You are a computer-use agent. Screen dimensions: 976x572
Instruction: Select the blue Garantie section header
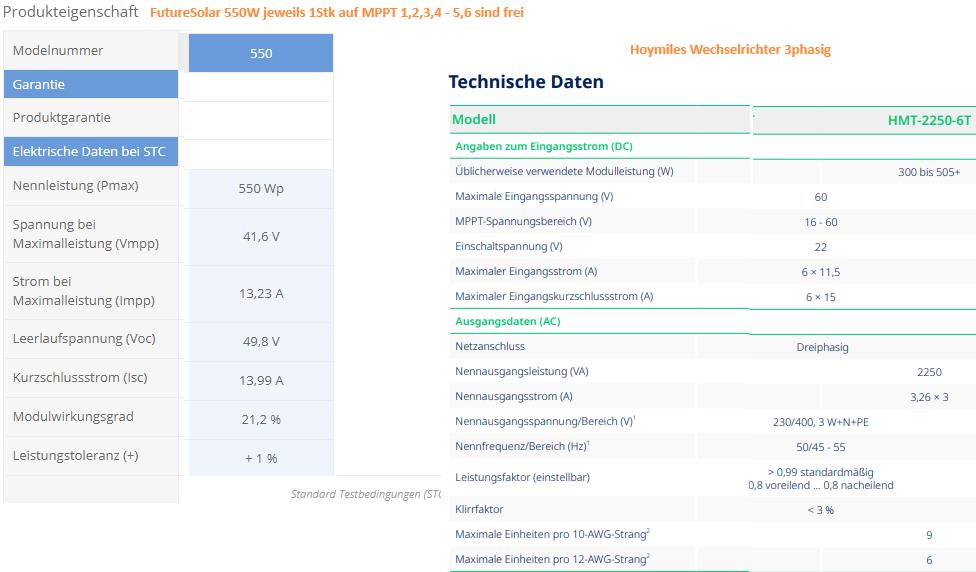pos(91,84)
